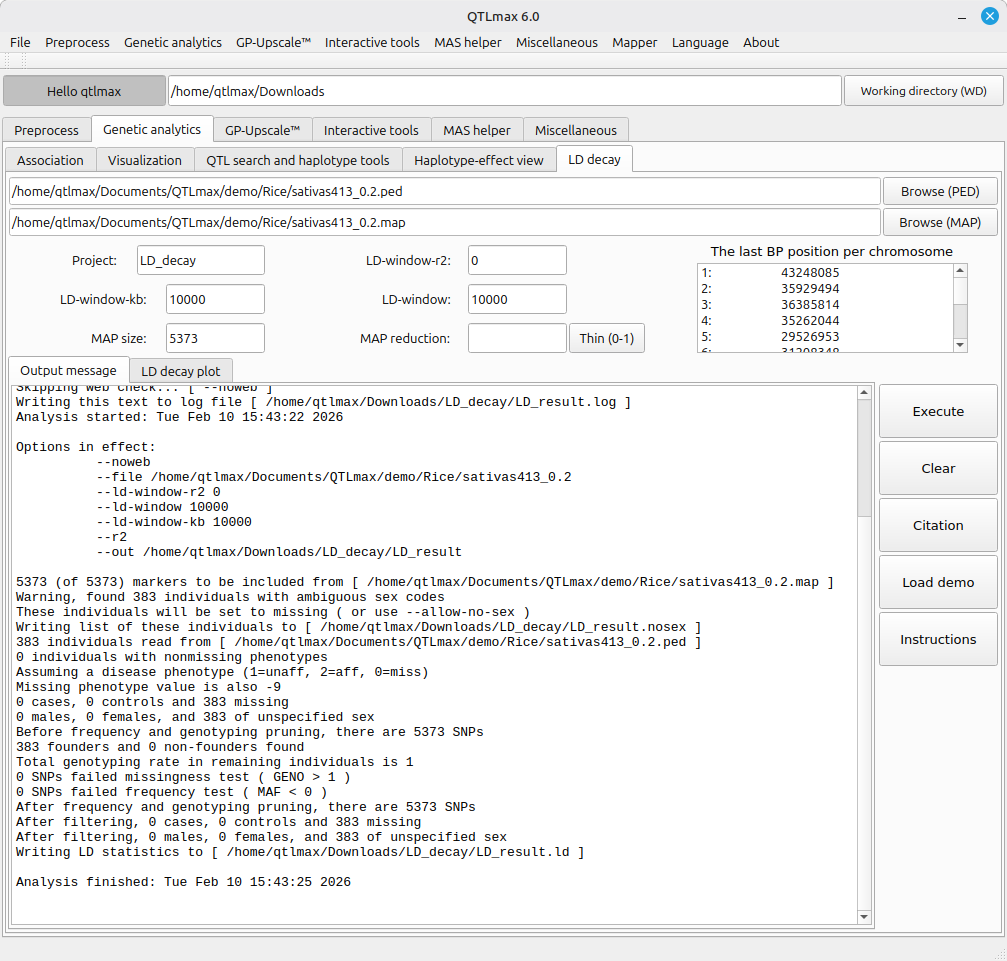Click the LD-window-kb input field
Screen dimensions: 1007x961
click(x=214, y=299)
